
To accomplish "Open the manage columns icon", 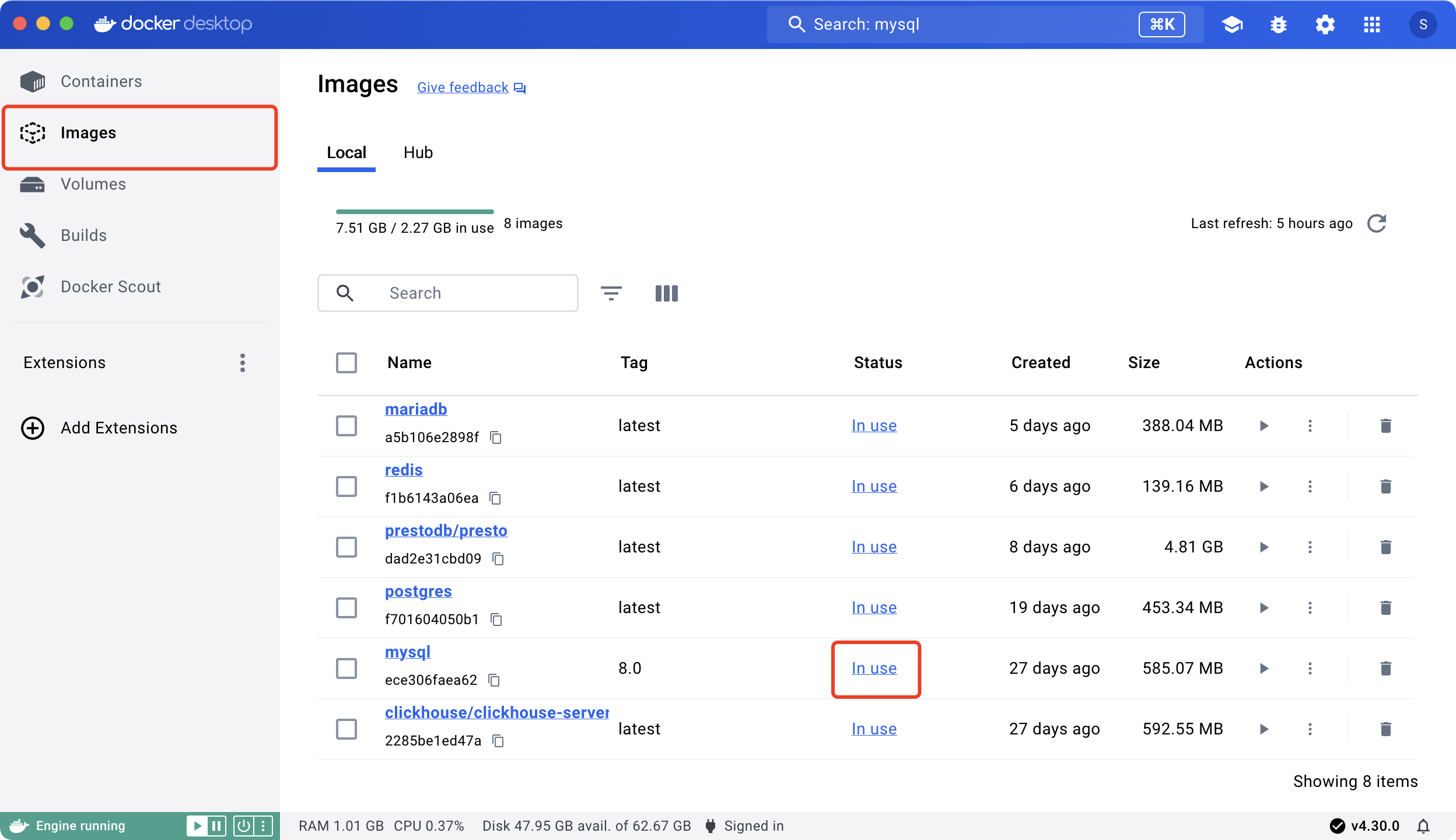I will [666, 293].
